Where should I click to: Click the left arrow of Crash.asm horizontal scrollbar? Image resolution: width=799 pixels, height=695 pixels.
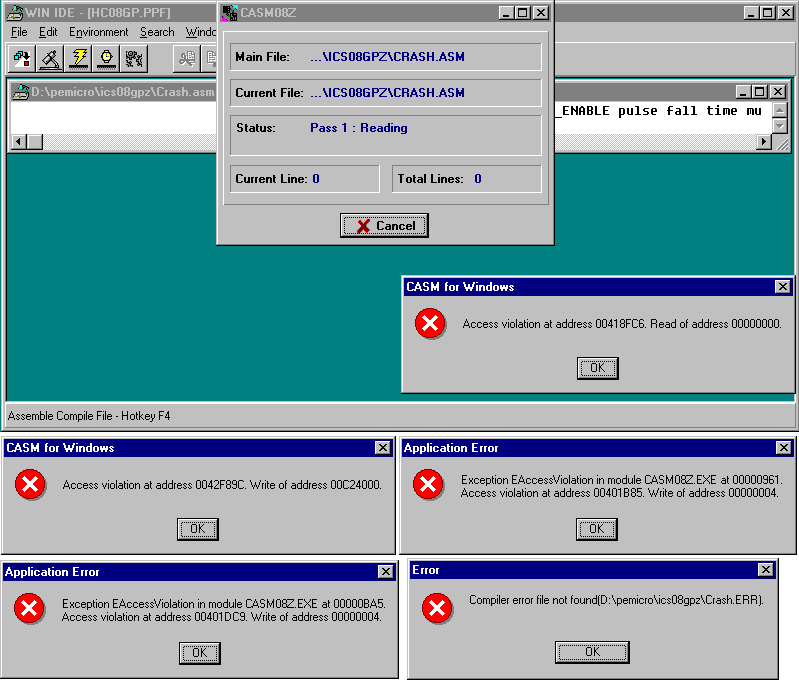click(19, 142)
